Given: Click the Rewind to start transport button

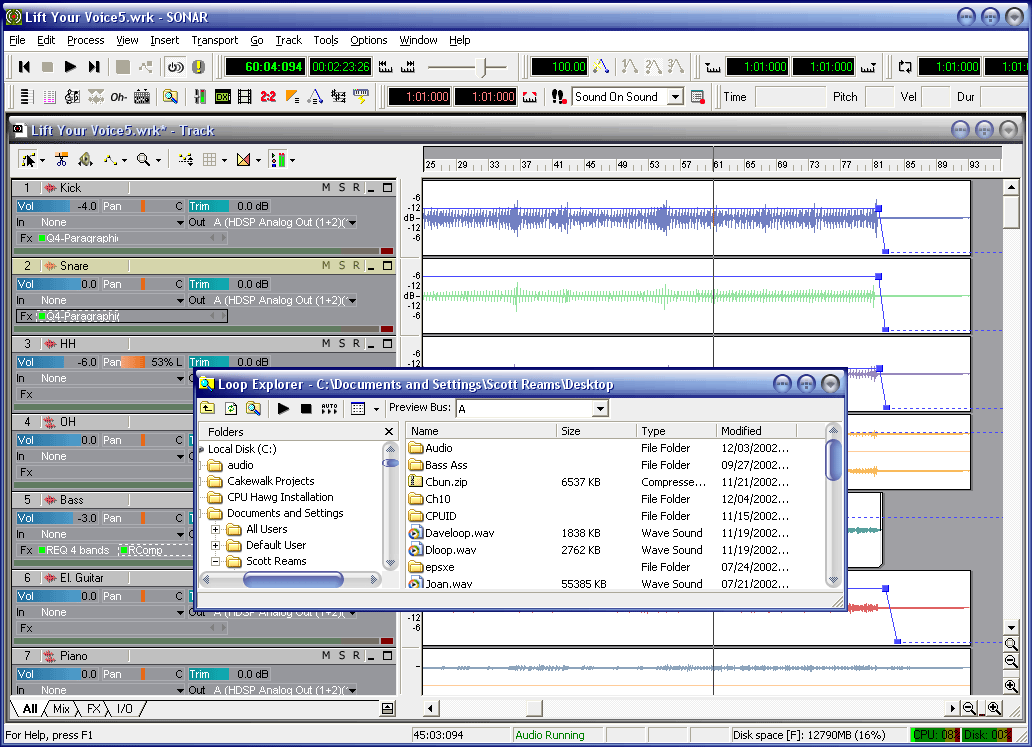Looking at the screenshot, I should tap(24, 67).
